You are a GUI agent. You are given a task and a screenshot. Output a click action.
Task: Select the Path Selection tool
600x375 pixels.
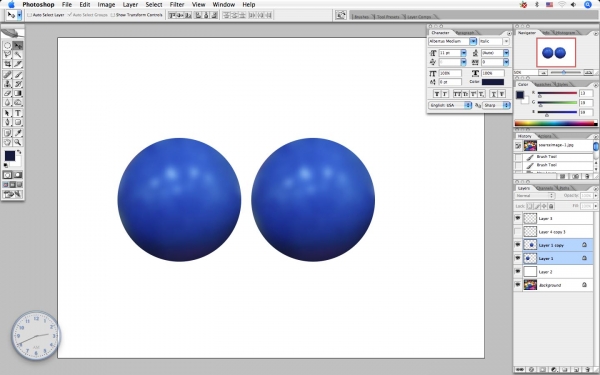tap(7, 113)
